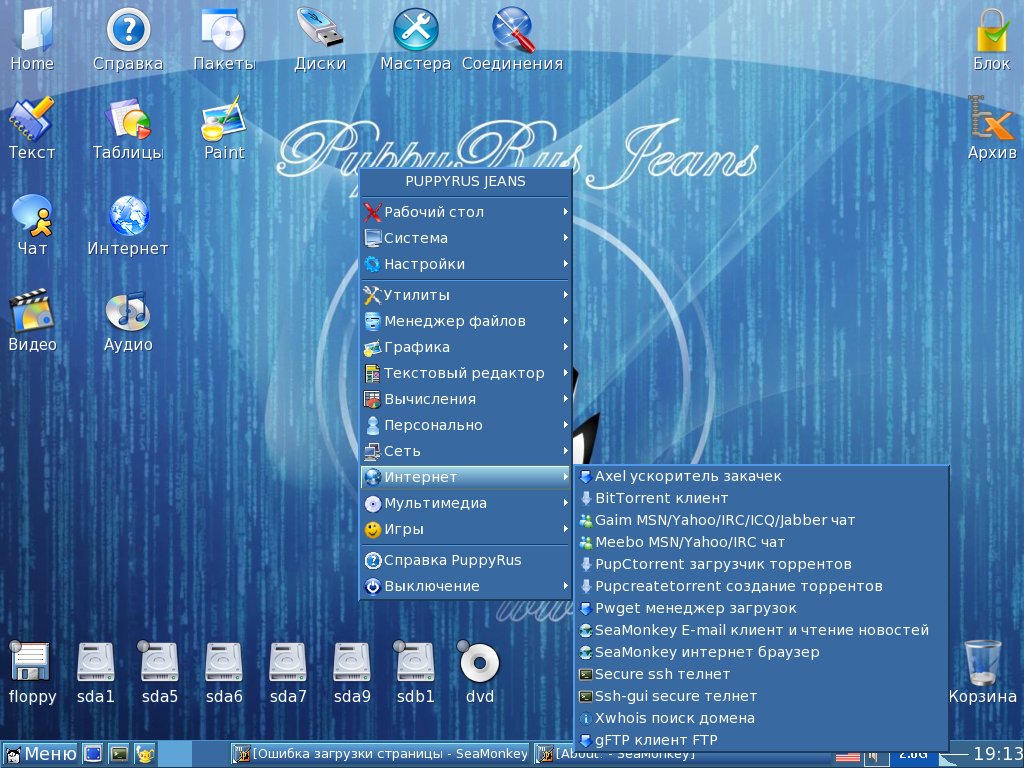Open Справка PuppyRus menu entry
Image resolution: width=1024 pixels, height=768 pixels.
coord(466,560)
